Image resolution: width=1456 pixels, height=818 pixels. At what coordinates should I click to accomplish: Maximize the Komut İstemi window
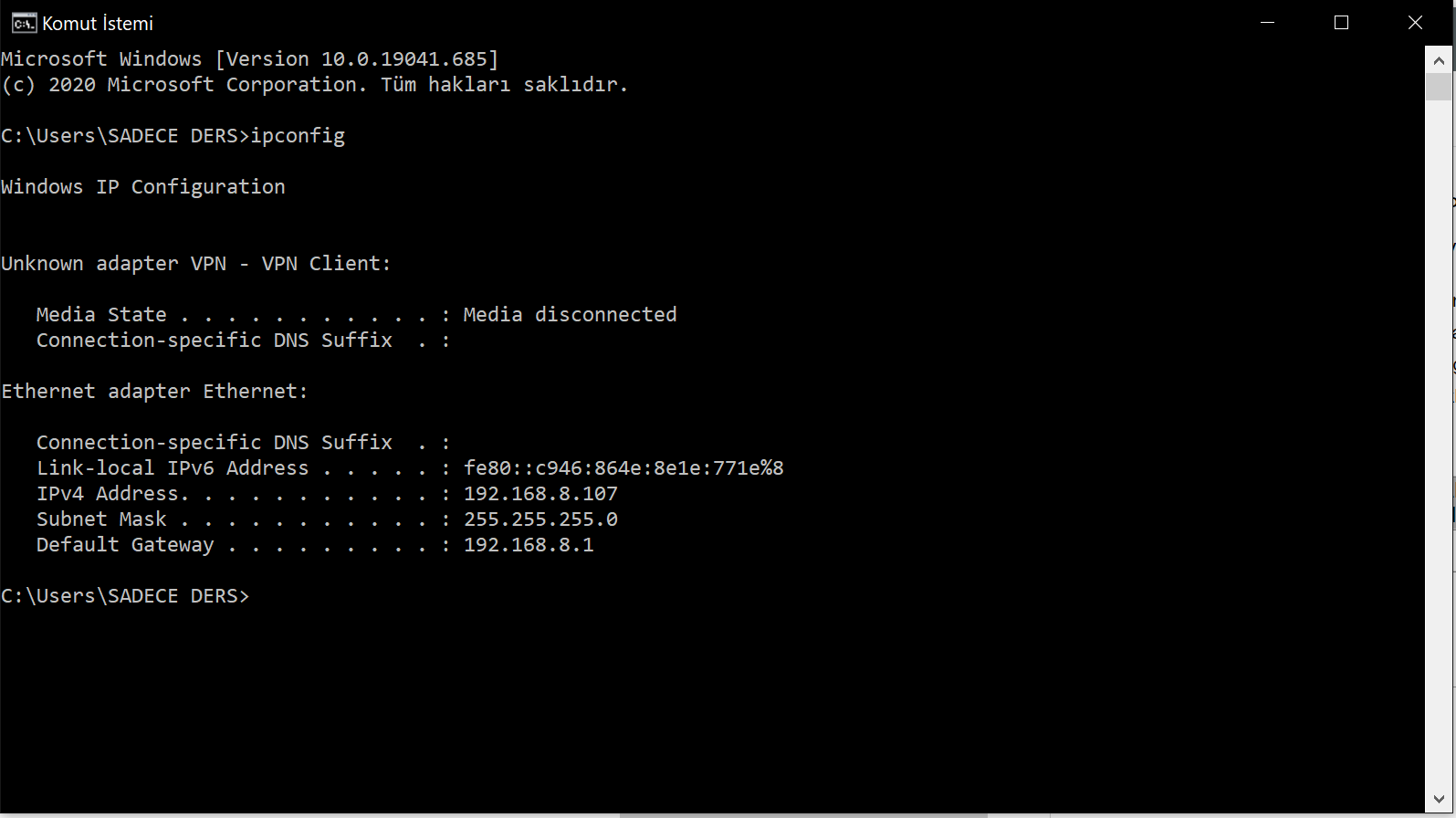pos(1341,23)
